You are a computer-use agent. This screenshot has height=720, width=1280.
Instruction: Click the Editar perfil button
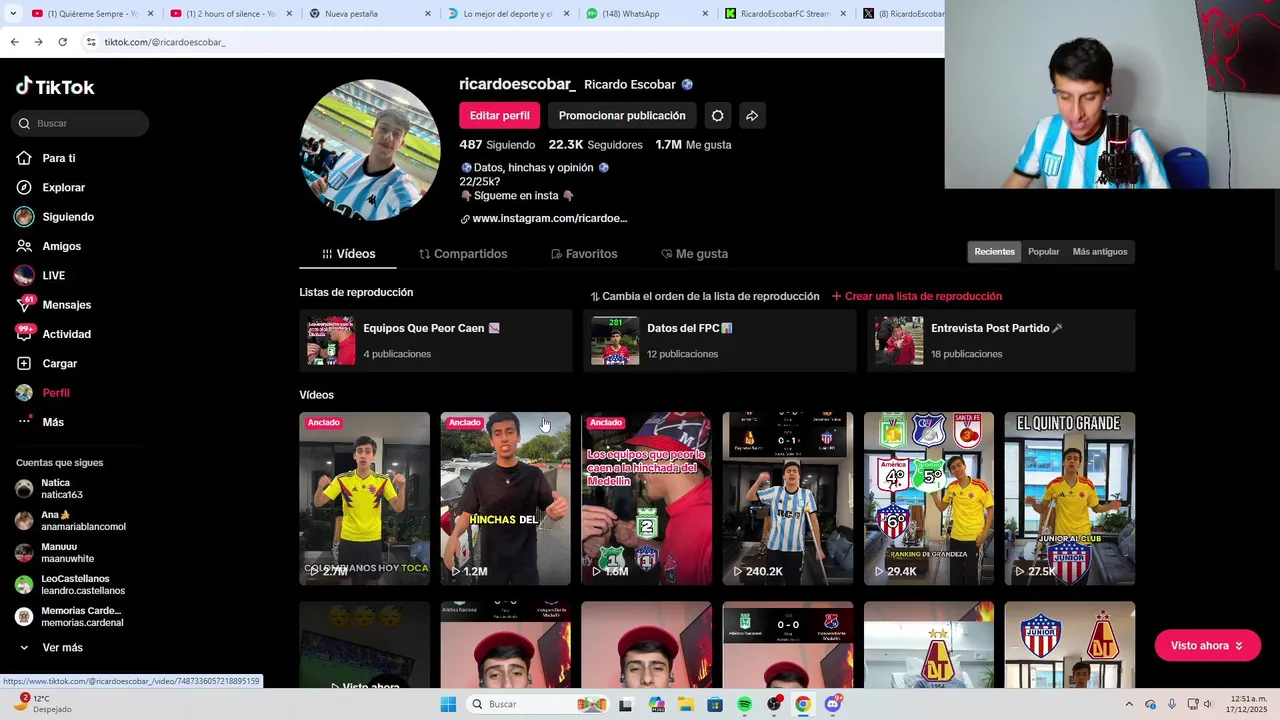(x=499, y=116)
